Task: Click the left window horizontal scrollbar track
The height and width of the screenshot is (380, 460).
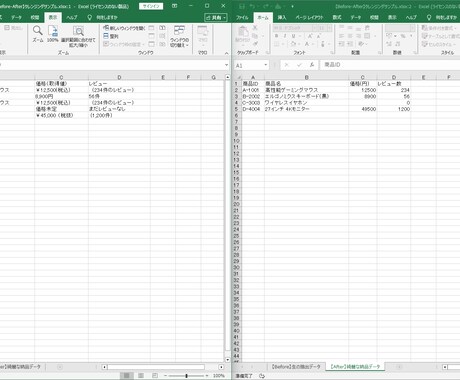Action: click(x=156, y=367)
